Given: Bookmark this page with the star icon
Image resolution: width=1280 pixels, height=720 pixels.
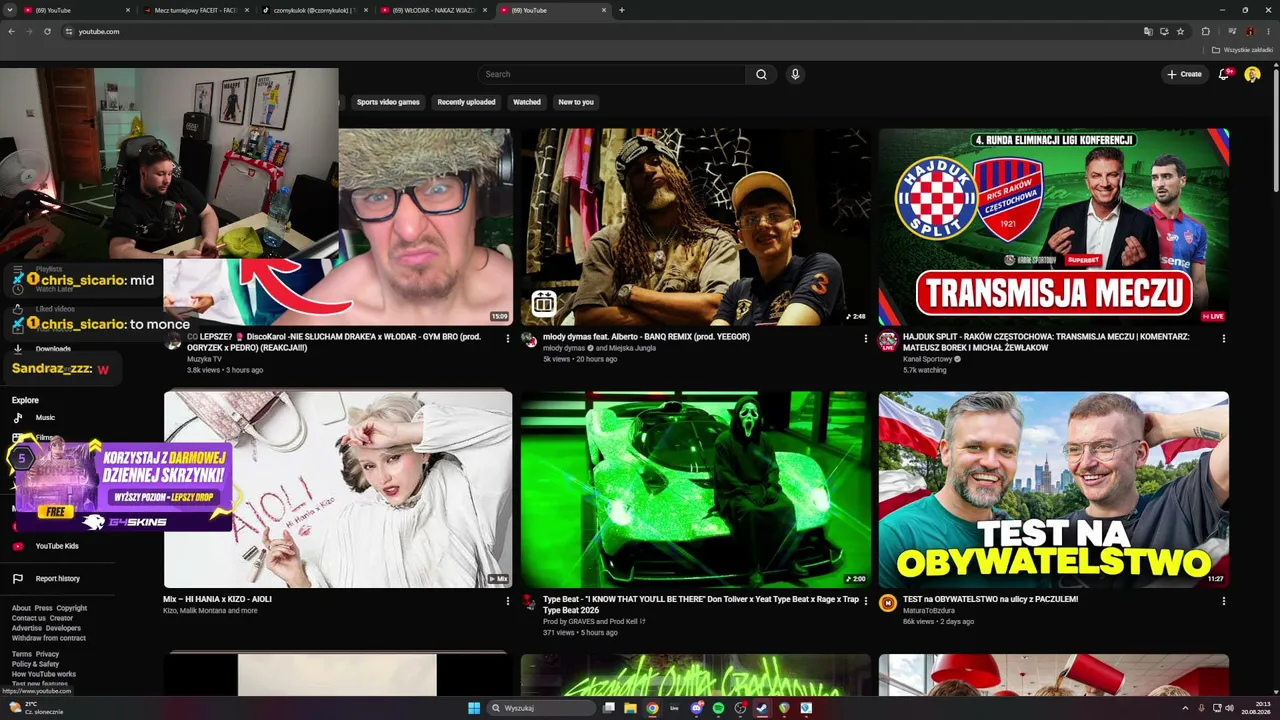Looking at the screenshot, I should [1180, 31].
